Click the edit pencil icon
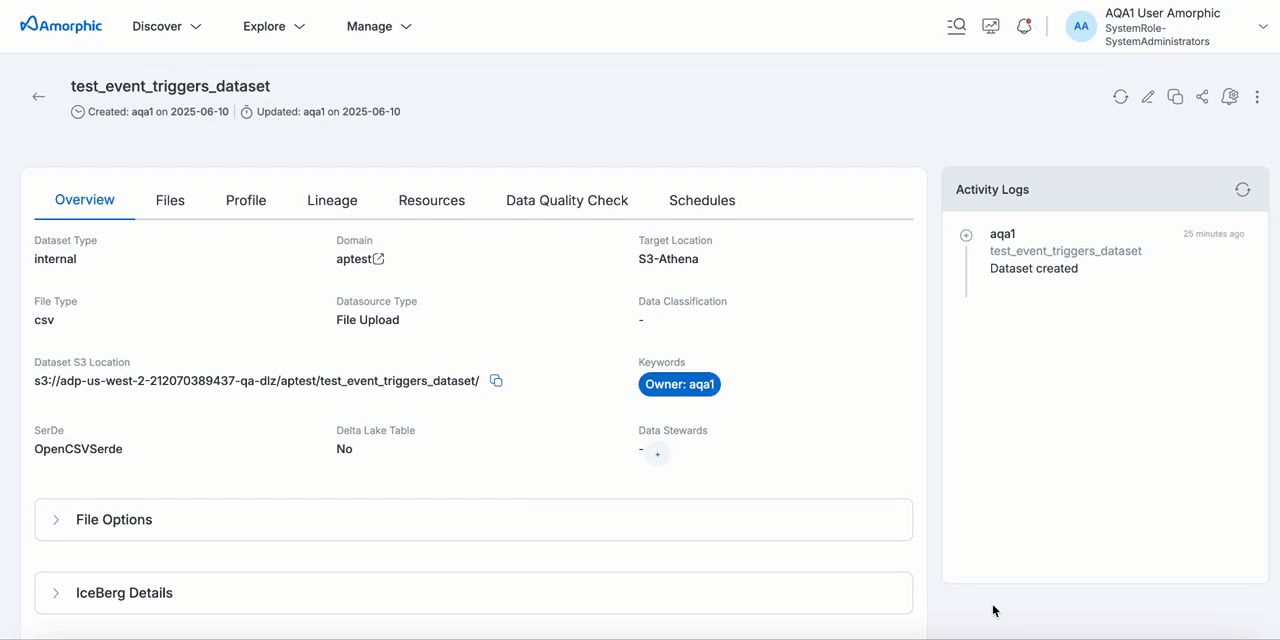Viewport: 1280px width, 640px height. (x=1148, y=97)
